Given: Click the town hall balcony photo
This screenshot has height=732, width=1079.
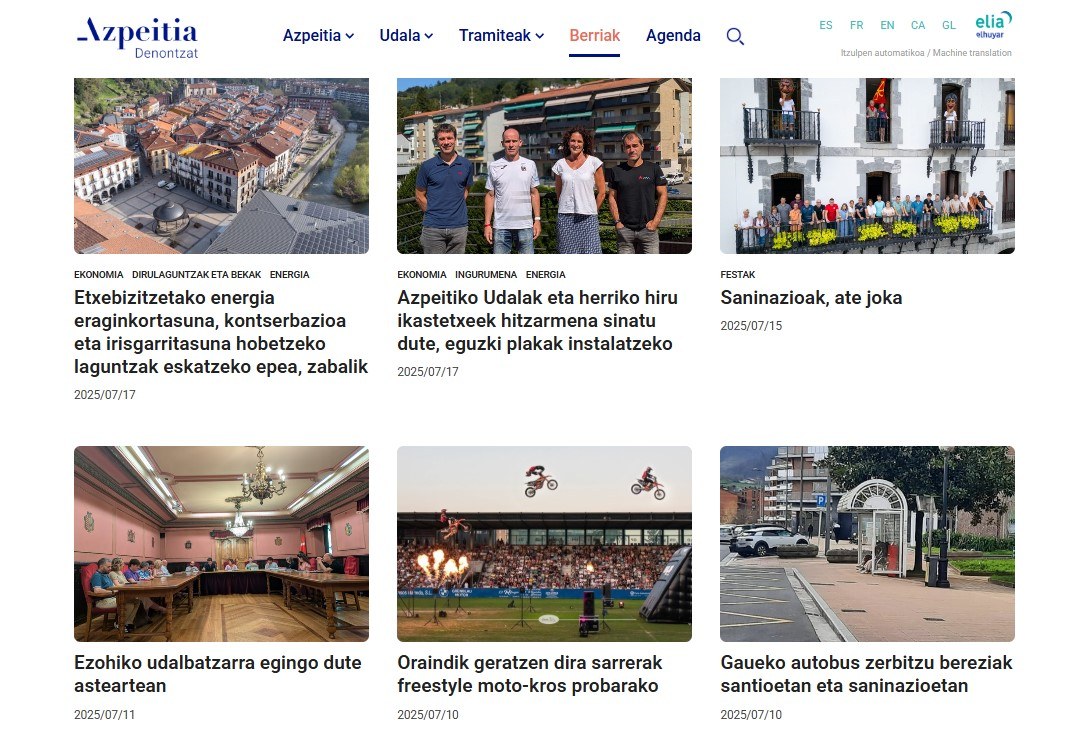Looking at the screenshot, I should click(866, 166).
